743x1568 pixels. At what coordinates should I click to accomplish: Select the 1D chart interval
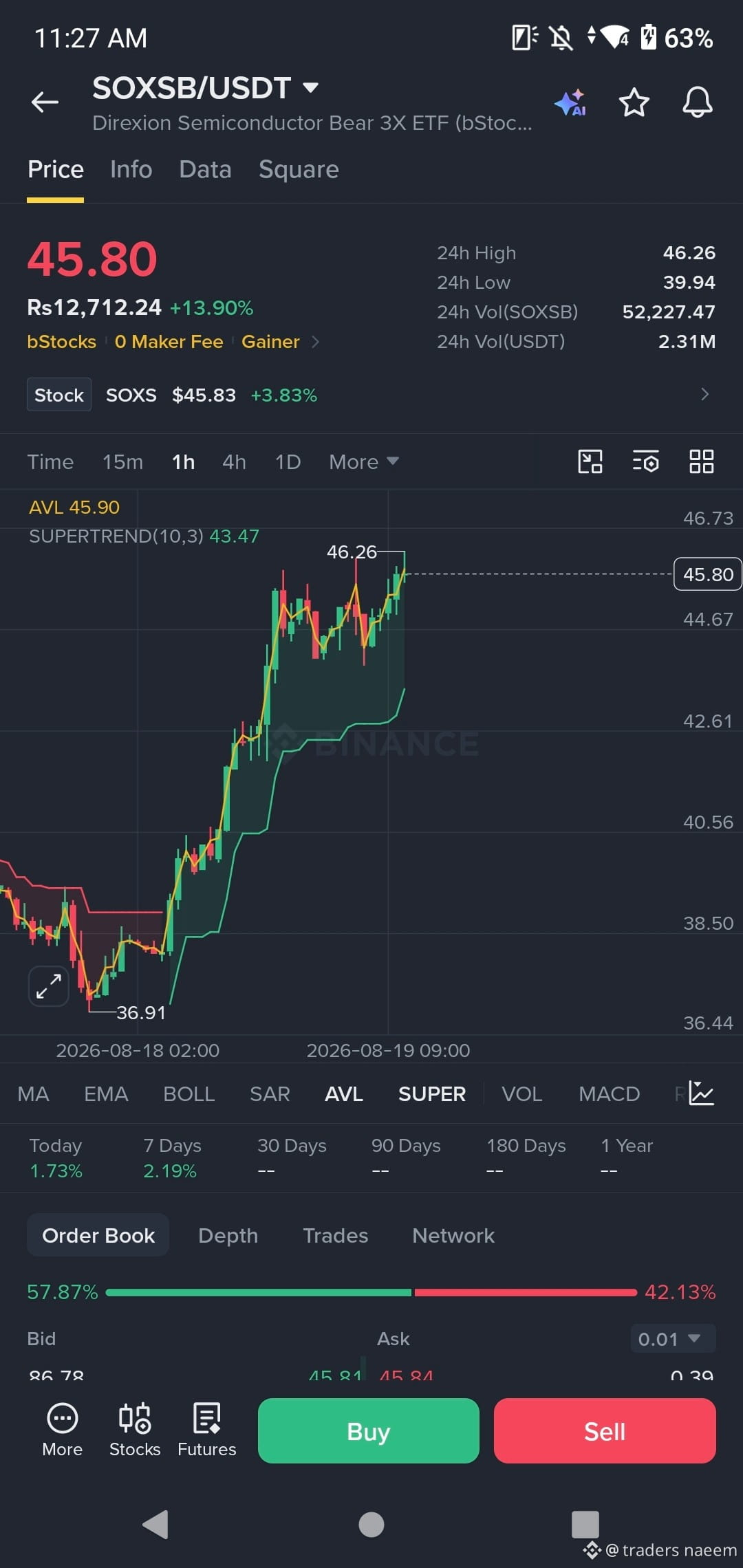(x=288, y=461)
